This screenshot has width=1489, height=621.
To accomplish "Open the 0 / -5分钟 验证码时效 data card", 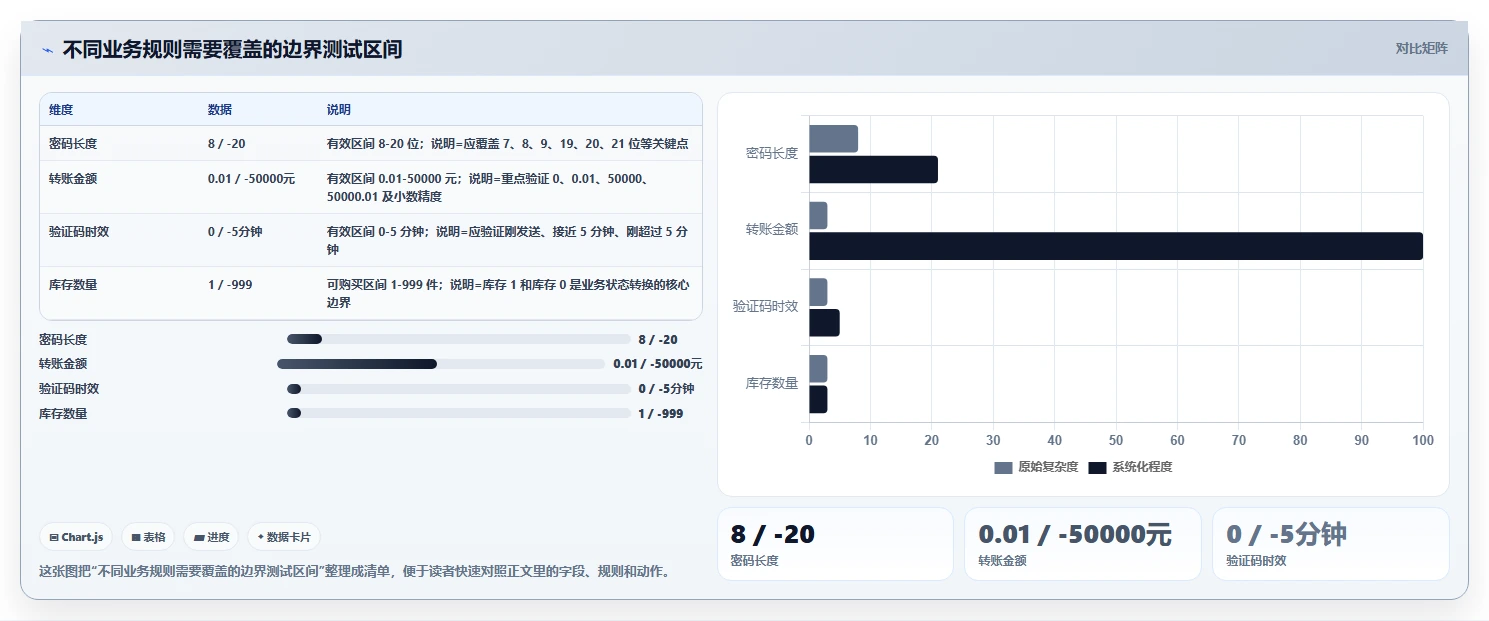I will (x=1330, y=544).
